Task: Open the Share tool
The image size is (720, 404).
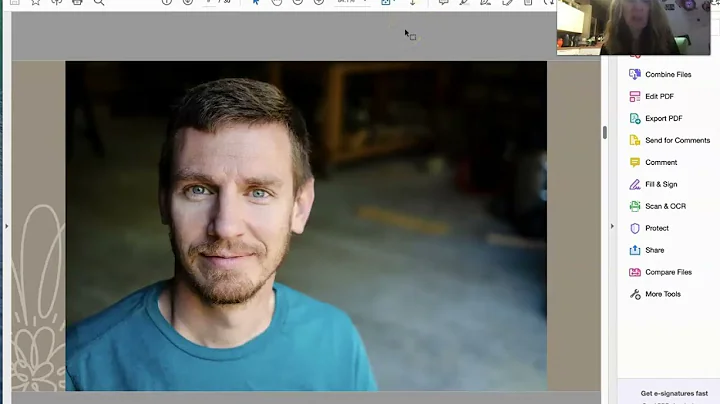Action: [x=647, y=250]
